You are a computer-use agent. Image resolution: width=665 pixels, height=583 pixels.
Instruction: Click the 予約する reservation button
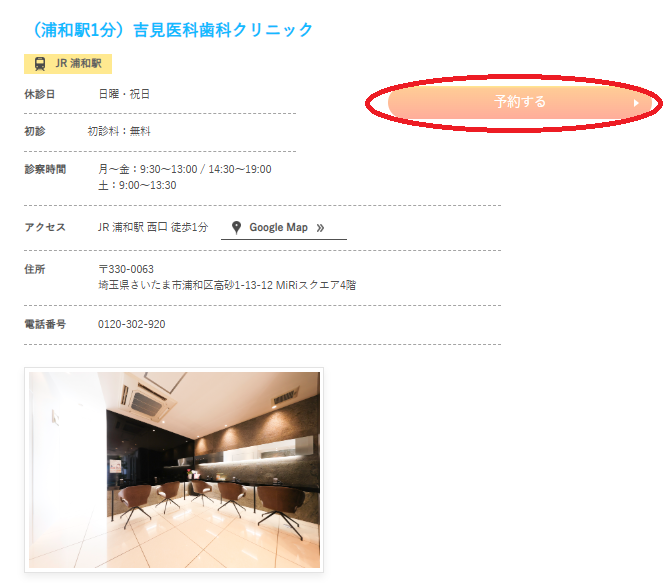click(x=520, y=102)
